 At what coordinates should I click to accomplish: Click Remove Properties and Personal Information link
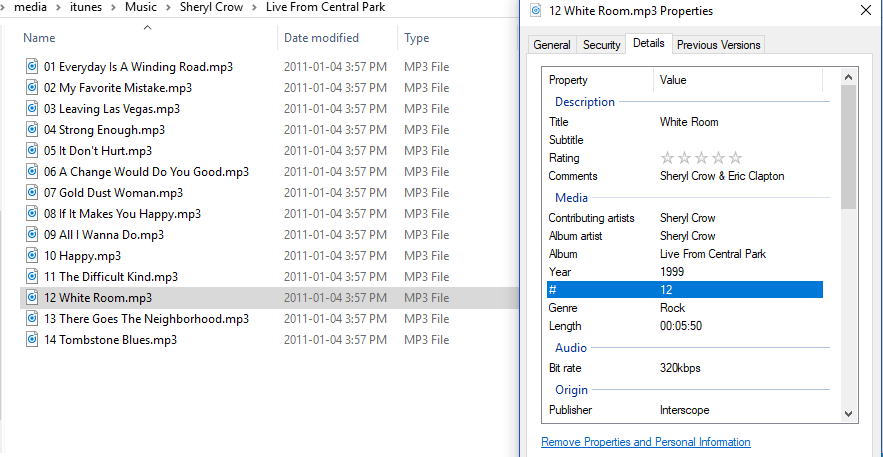(x=645, y=442)
